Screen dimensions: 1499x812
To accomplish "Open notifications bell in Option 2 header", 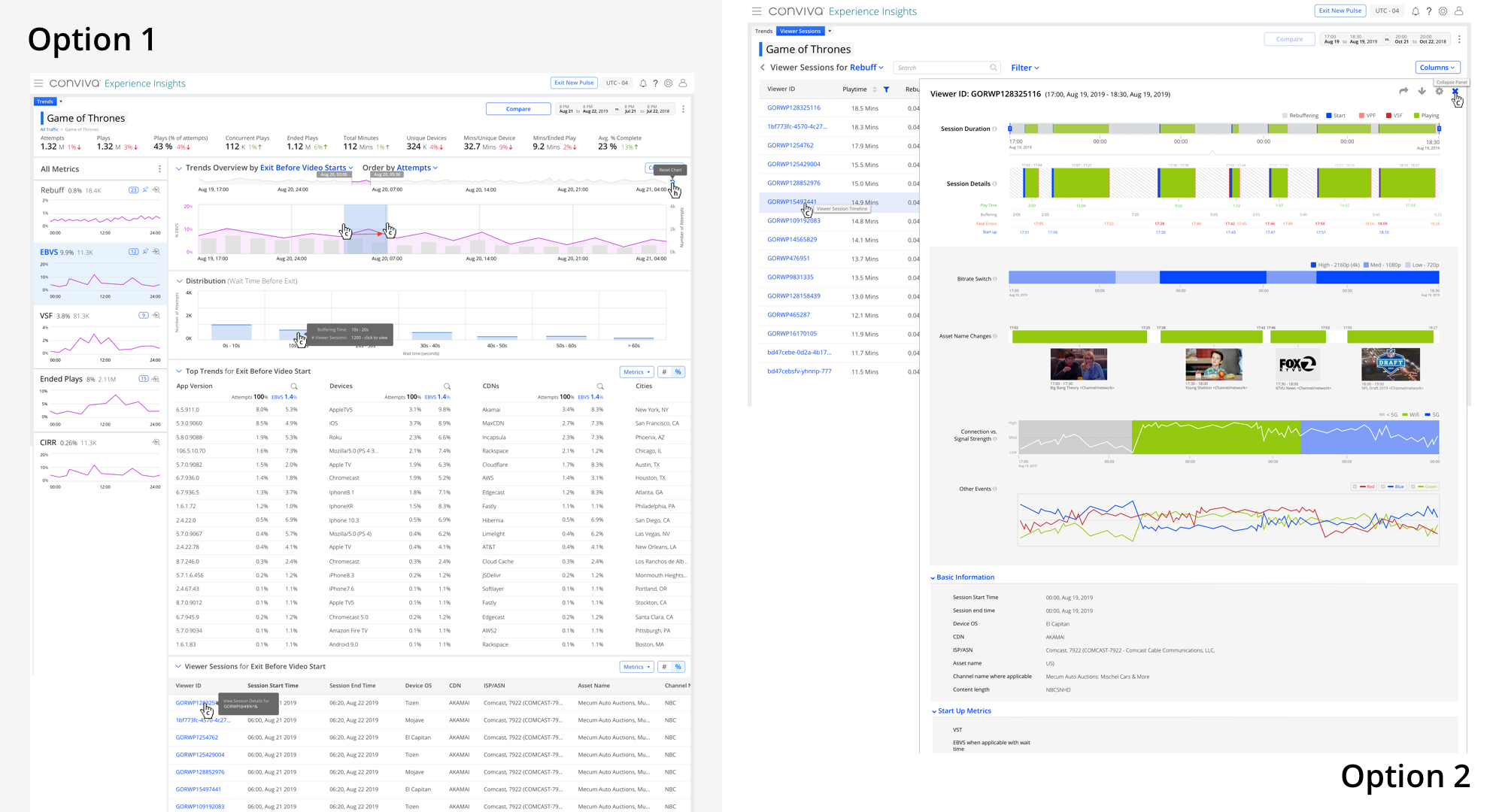I will tap(1416, 11).
